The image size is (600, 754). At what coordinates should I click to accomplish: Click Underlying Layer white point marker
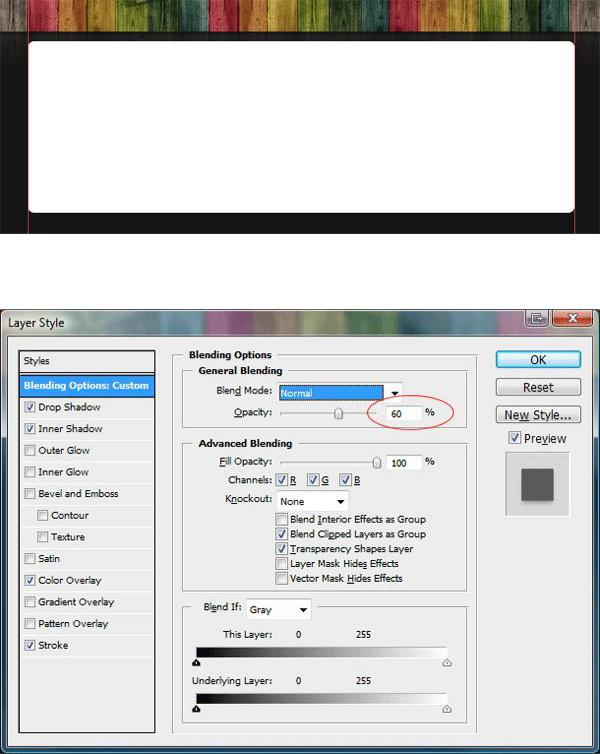pyautogui.click(x=447, y=709)
